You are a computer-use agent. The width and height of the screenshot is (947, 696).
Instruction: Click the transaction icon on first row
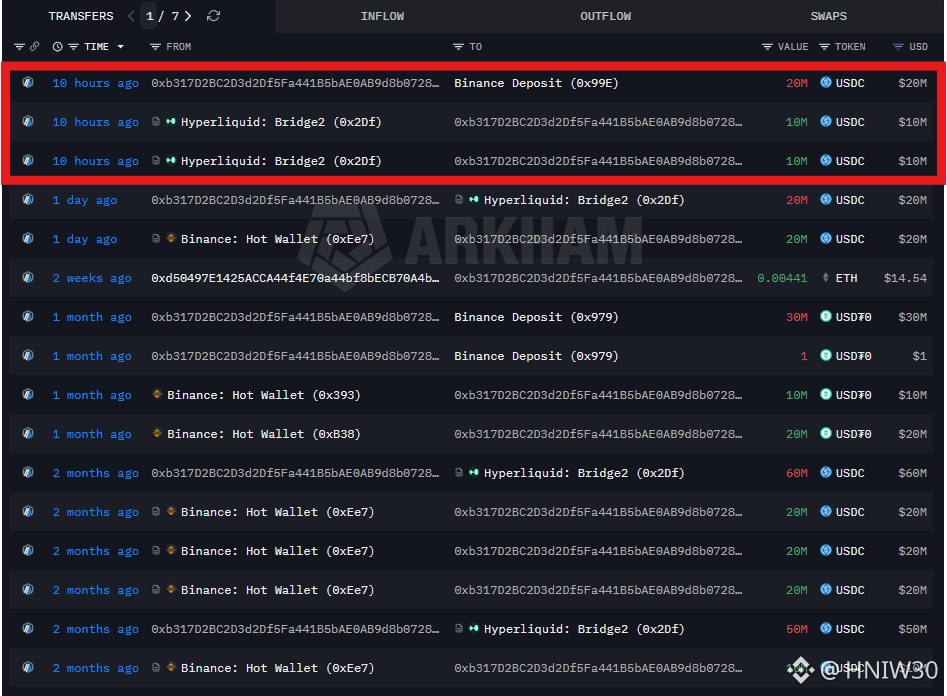[28, 83]
